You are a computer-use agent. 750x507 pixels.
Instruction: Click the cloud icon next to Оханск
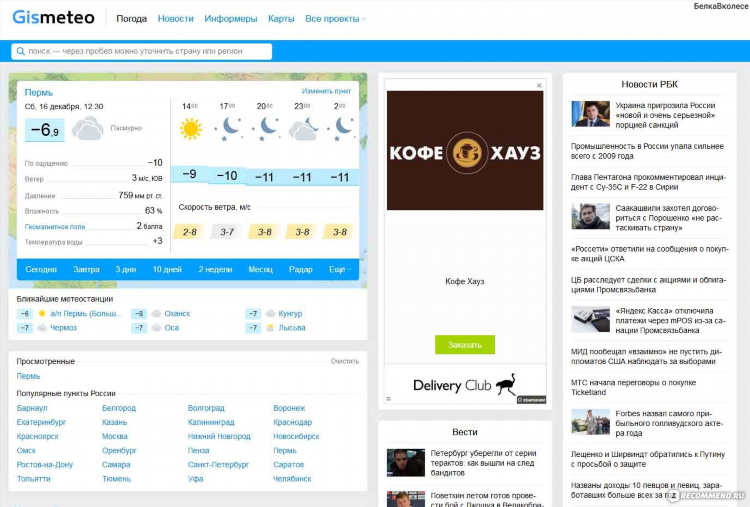pyautogui.click(x=156, y=314)
